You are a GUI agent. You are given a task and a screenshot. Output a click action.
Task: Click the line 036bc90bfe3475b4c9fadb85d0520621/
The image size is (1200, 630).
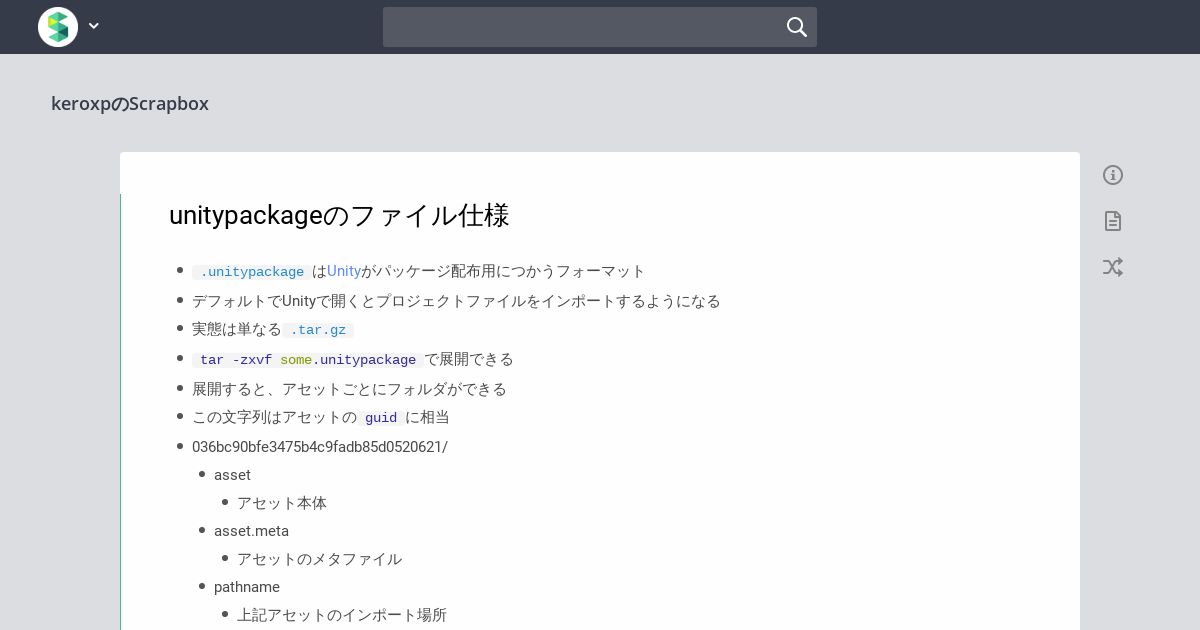pos(320,447)
